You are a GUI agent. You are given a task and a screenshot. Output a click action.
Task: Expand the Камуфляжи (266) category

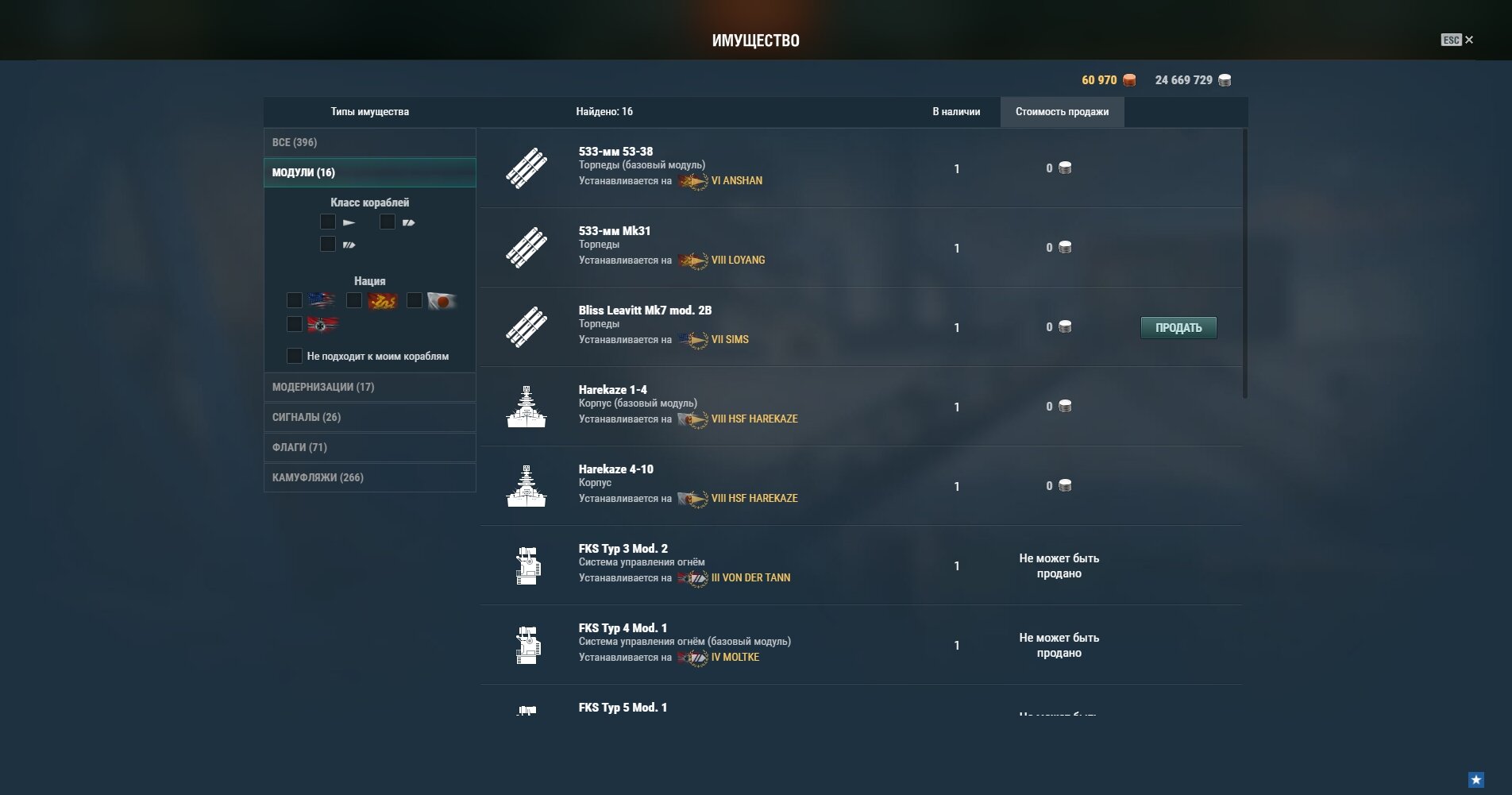click(x=370, y=477)
